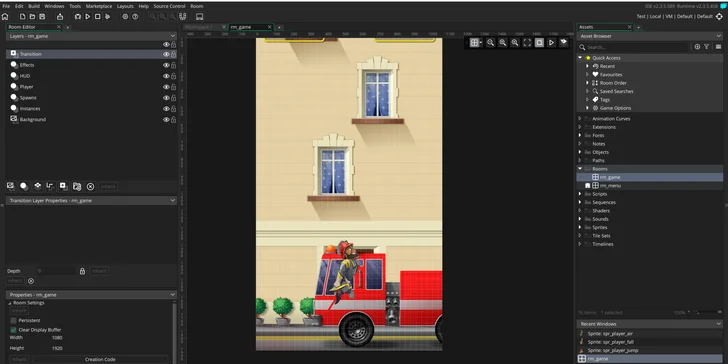
Task: Open the Help icon in toolbar
Action: point(135,17)
